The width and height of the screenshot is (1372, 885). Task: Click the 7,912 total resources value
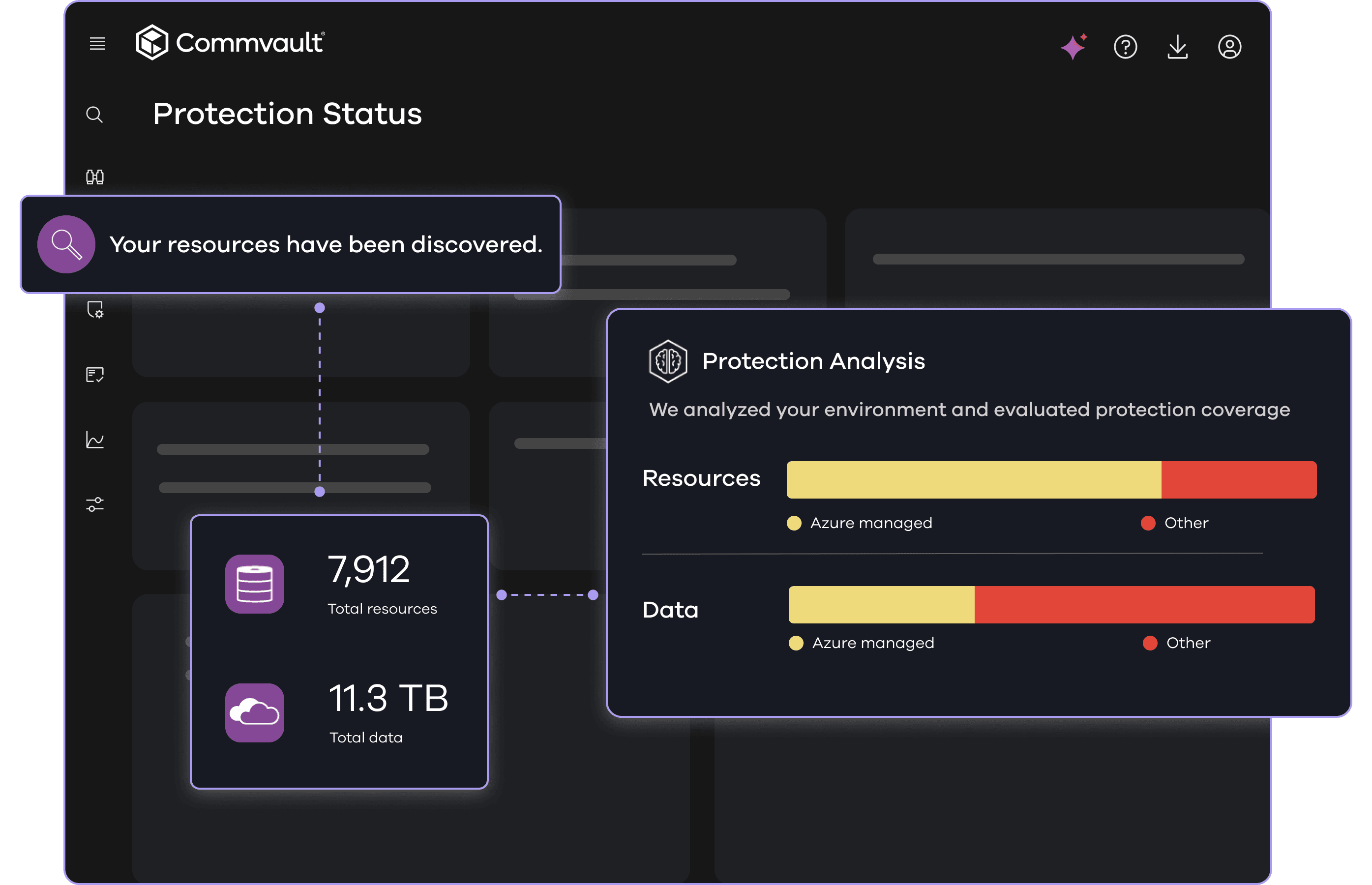[368, 570]
